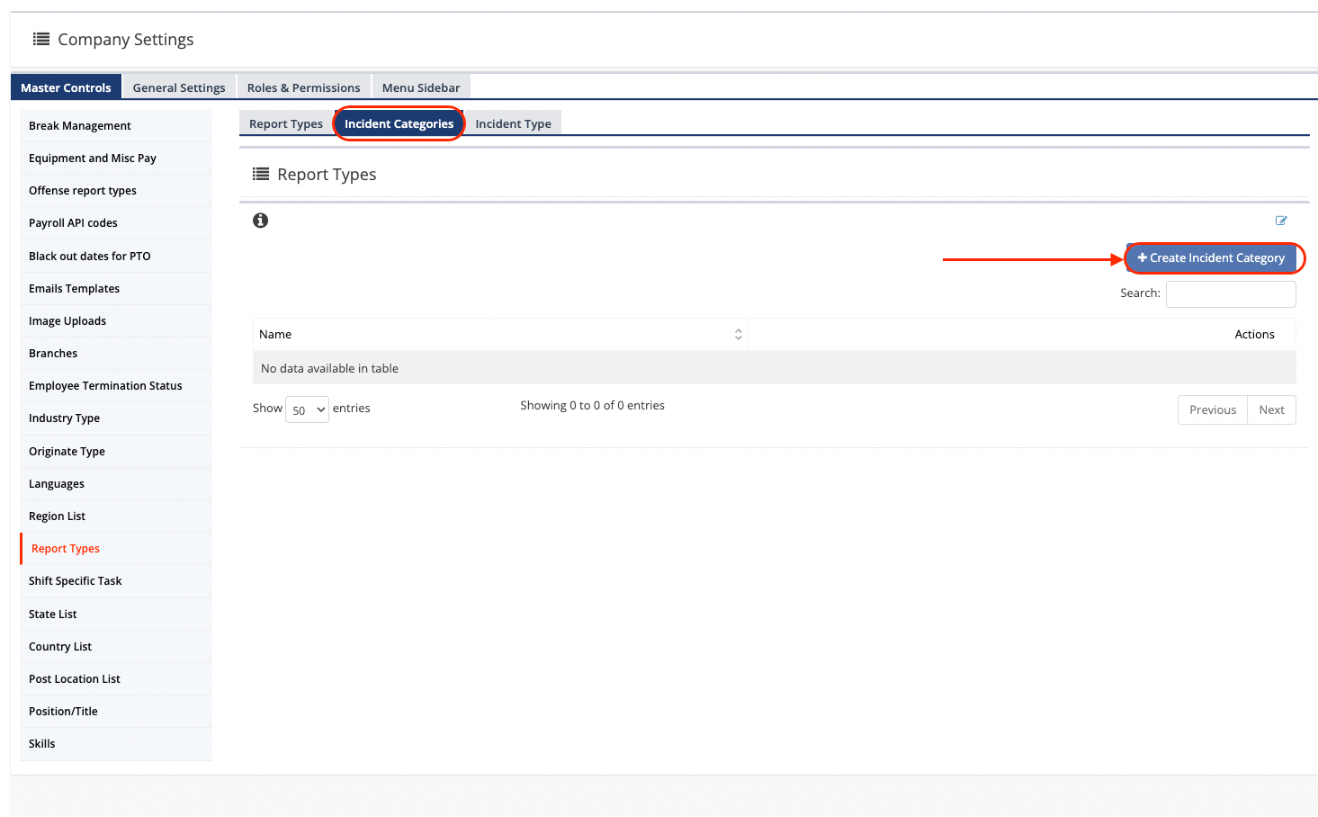The height and width of the screenshot is (817, 1318).
Task: Open the Report Types sub-tab
Action: pos(286,124)
